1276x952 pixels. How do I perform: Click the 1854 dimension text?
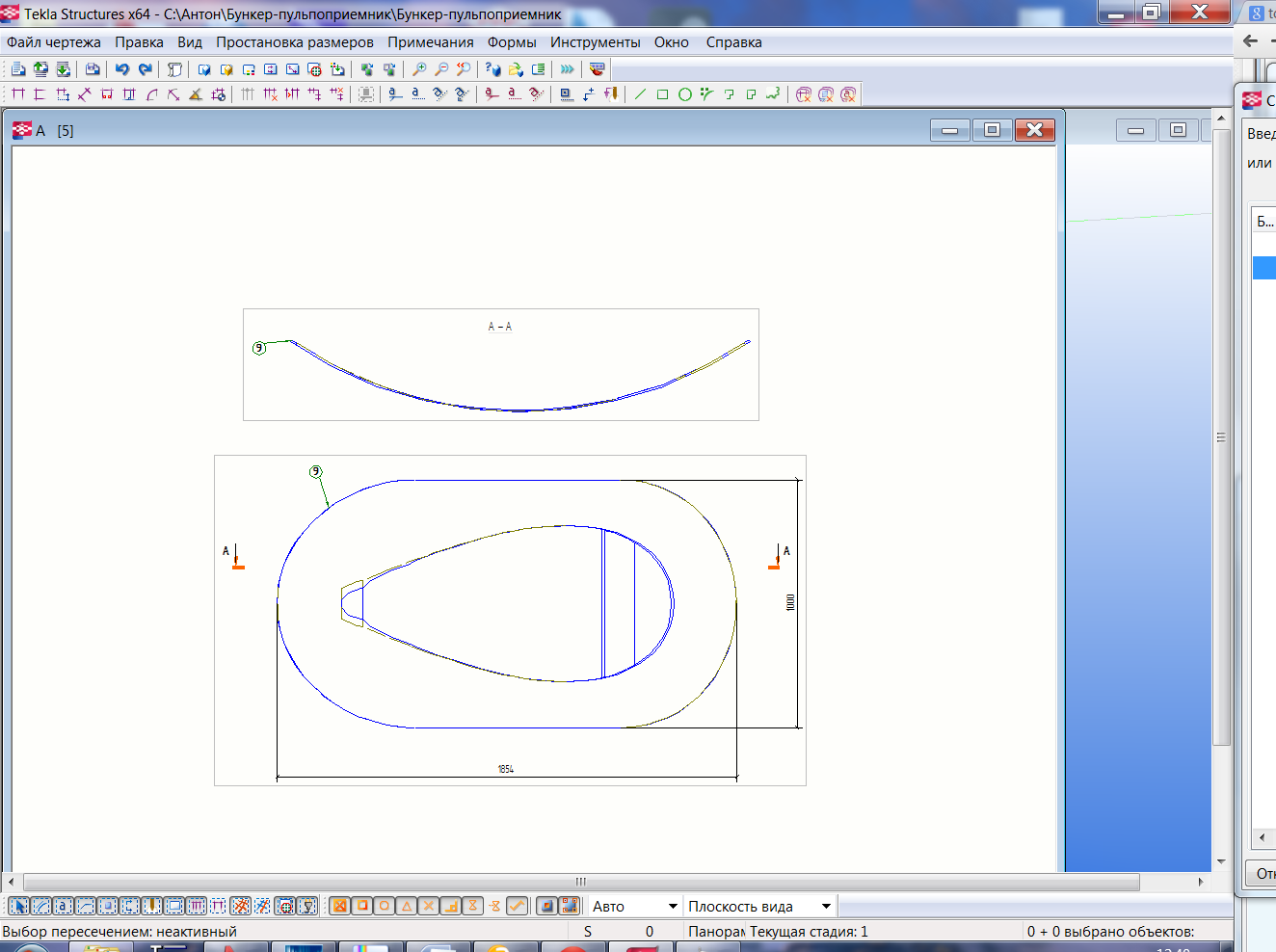pyautogui.click(x=506, y=769)
